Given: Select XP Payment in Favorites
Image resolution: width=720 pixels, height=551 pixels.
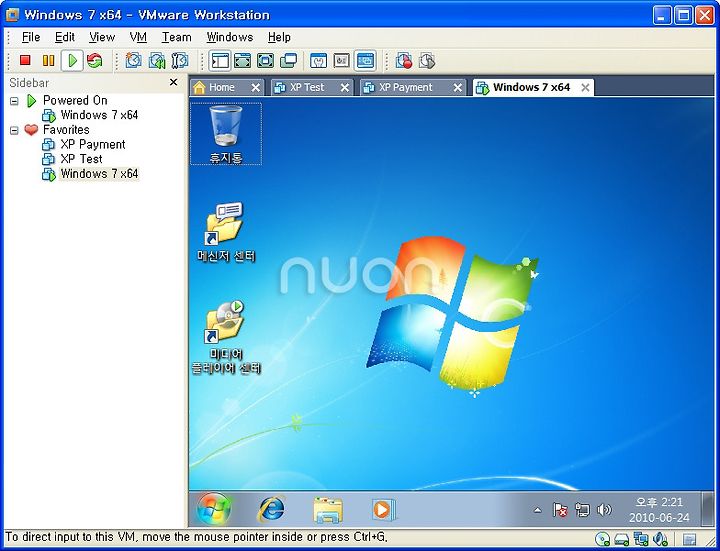Looking at the screenshot, I should click(93, 144).
